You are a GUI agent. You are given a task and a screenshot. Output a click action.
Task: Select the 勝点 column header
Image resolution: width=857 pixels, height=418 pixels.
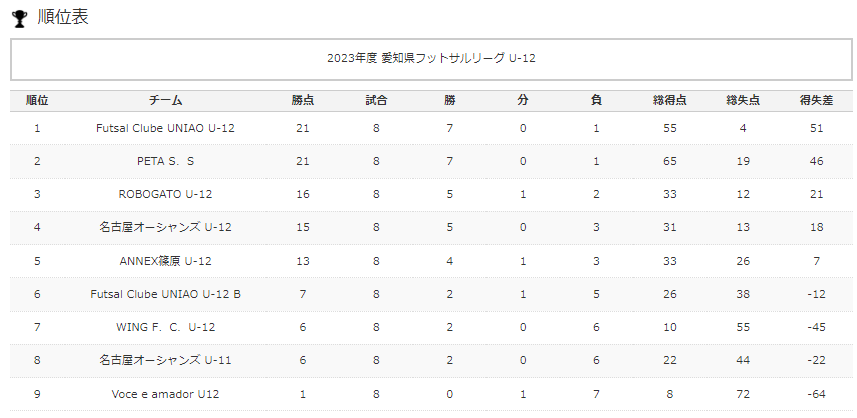pyautogui.click(x=303, y=101)
